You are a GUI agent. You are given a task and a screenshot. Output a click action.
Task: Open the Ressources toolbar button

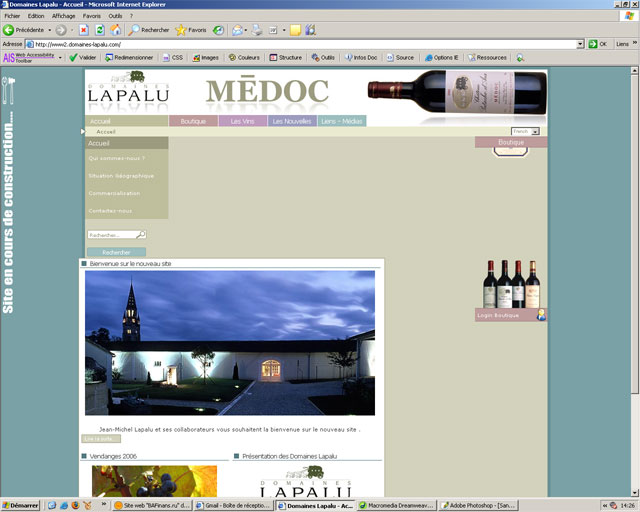pyautogui.click(x=487, y=58)
